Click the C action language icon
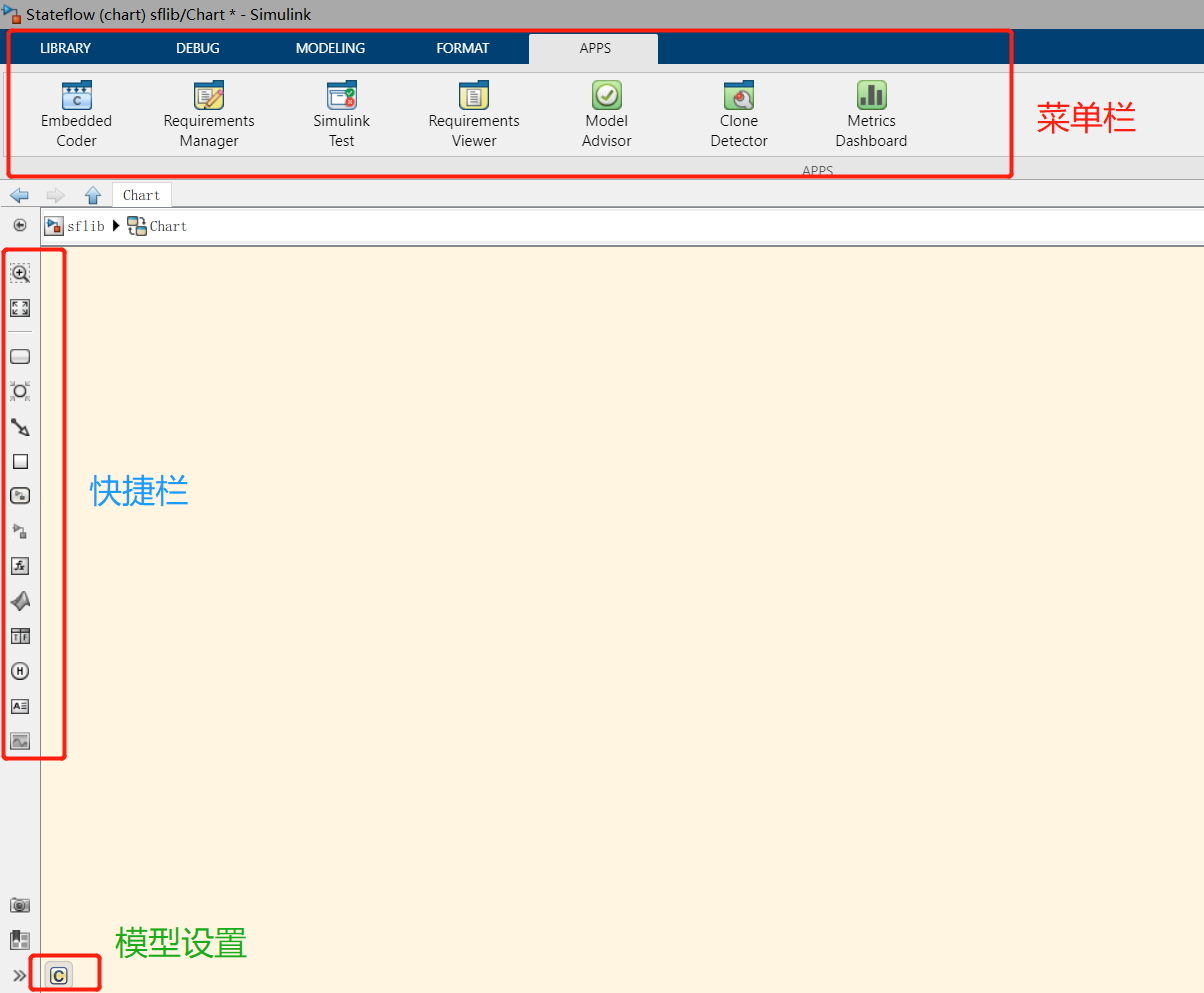The image size is (1204, 993). tap(58, 976)
